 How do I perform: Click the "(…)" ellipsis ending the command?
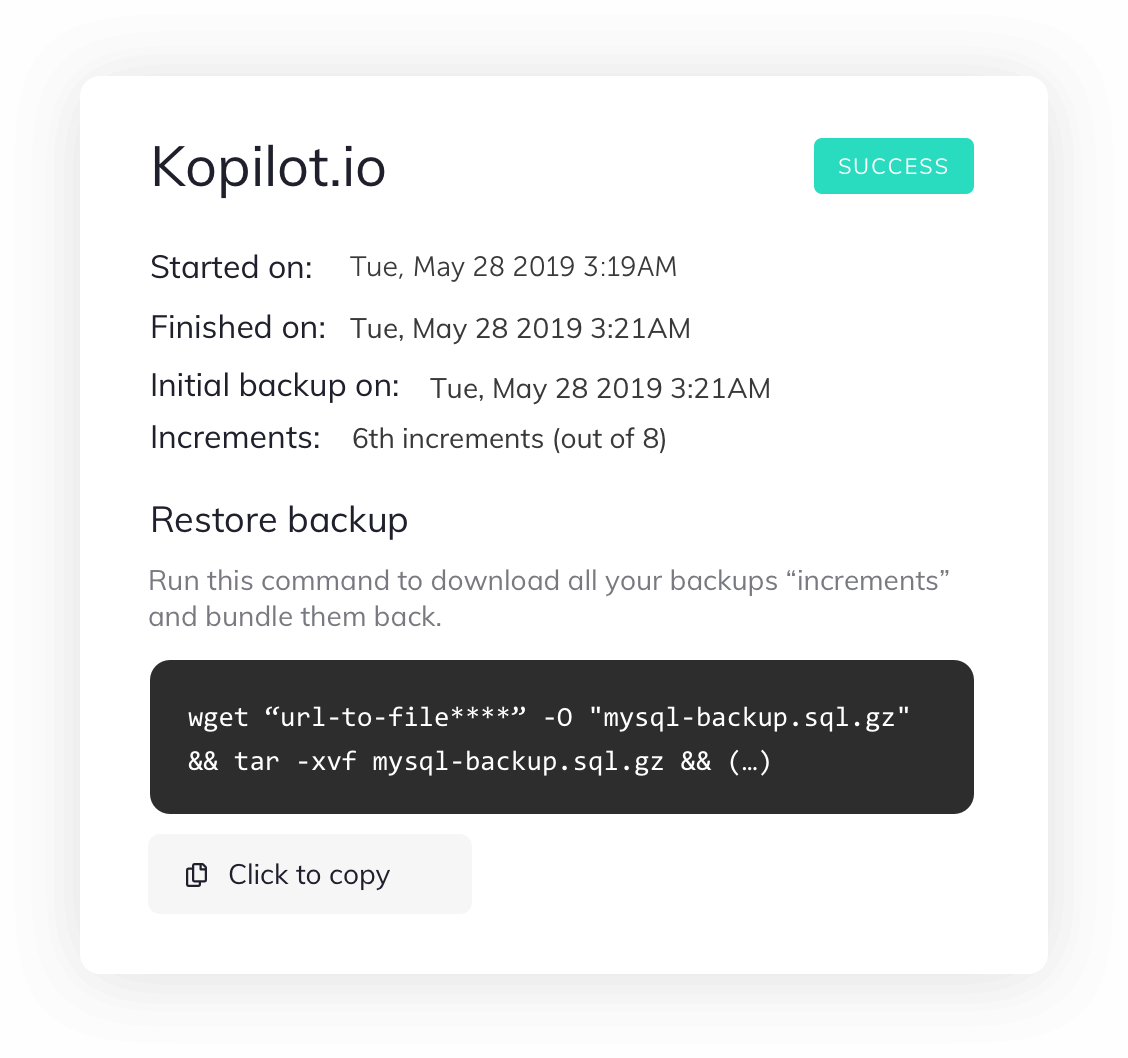749,762
